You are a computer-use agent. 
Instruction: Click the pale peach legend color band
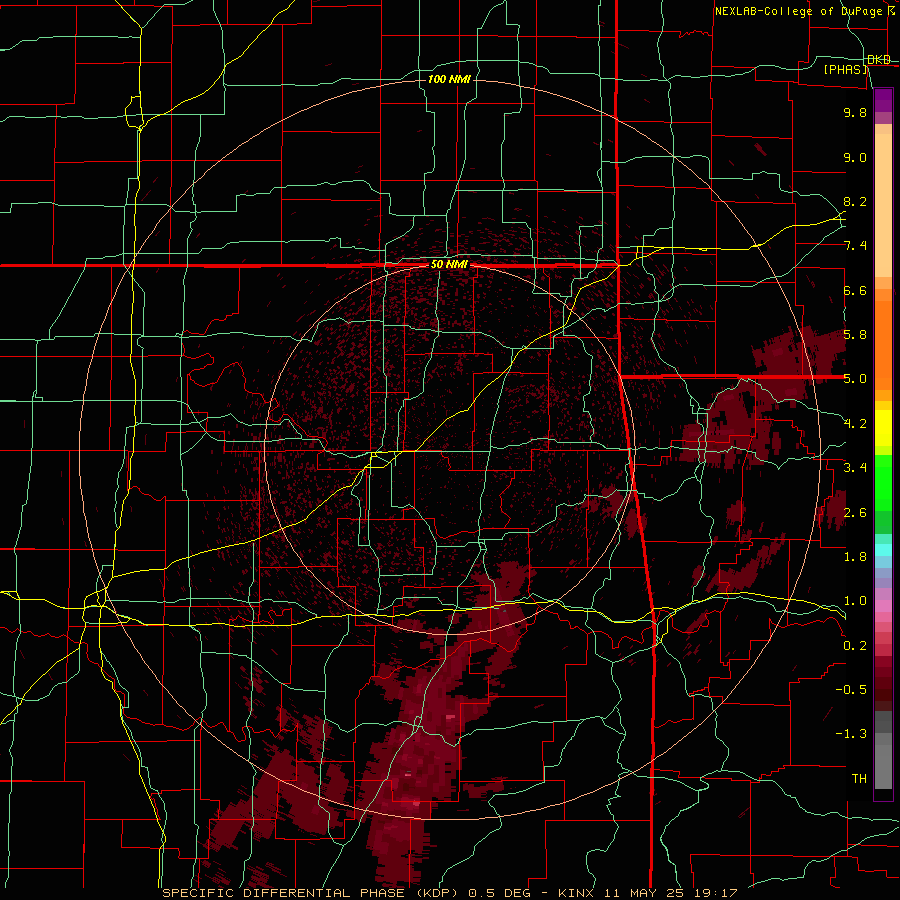tap(883, 205)
